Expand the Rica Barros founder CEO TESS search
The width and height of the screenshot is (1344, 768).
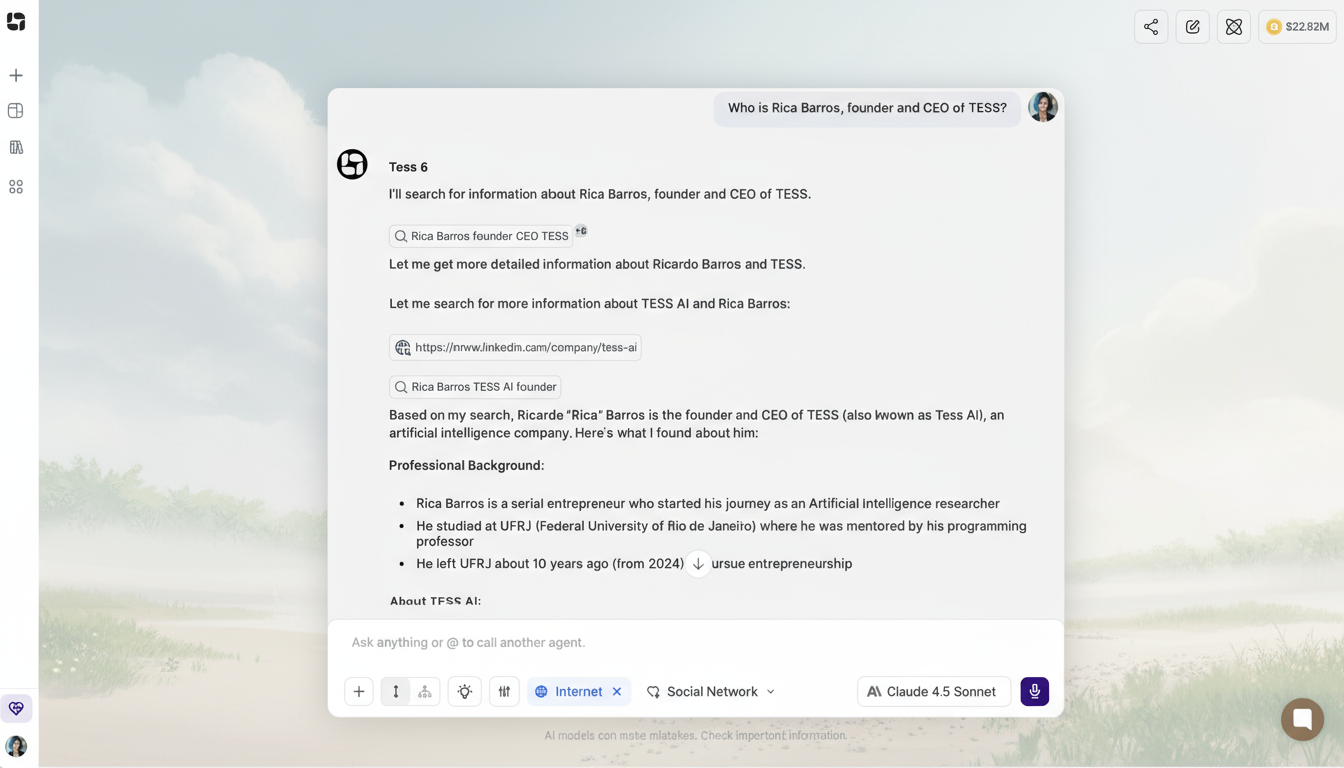click(480, 236)
